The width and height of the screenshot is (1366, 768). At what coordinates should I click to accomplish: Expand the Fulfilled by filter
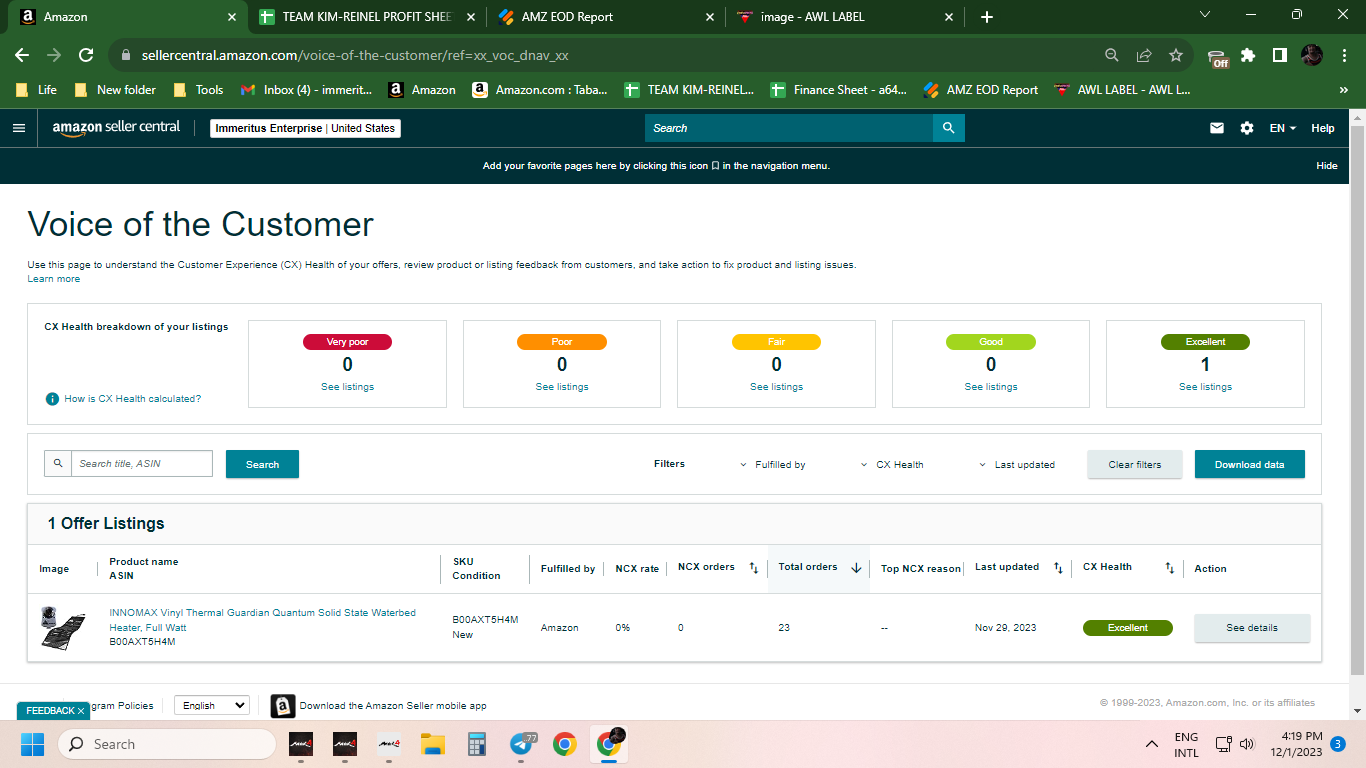click(773, 465)
